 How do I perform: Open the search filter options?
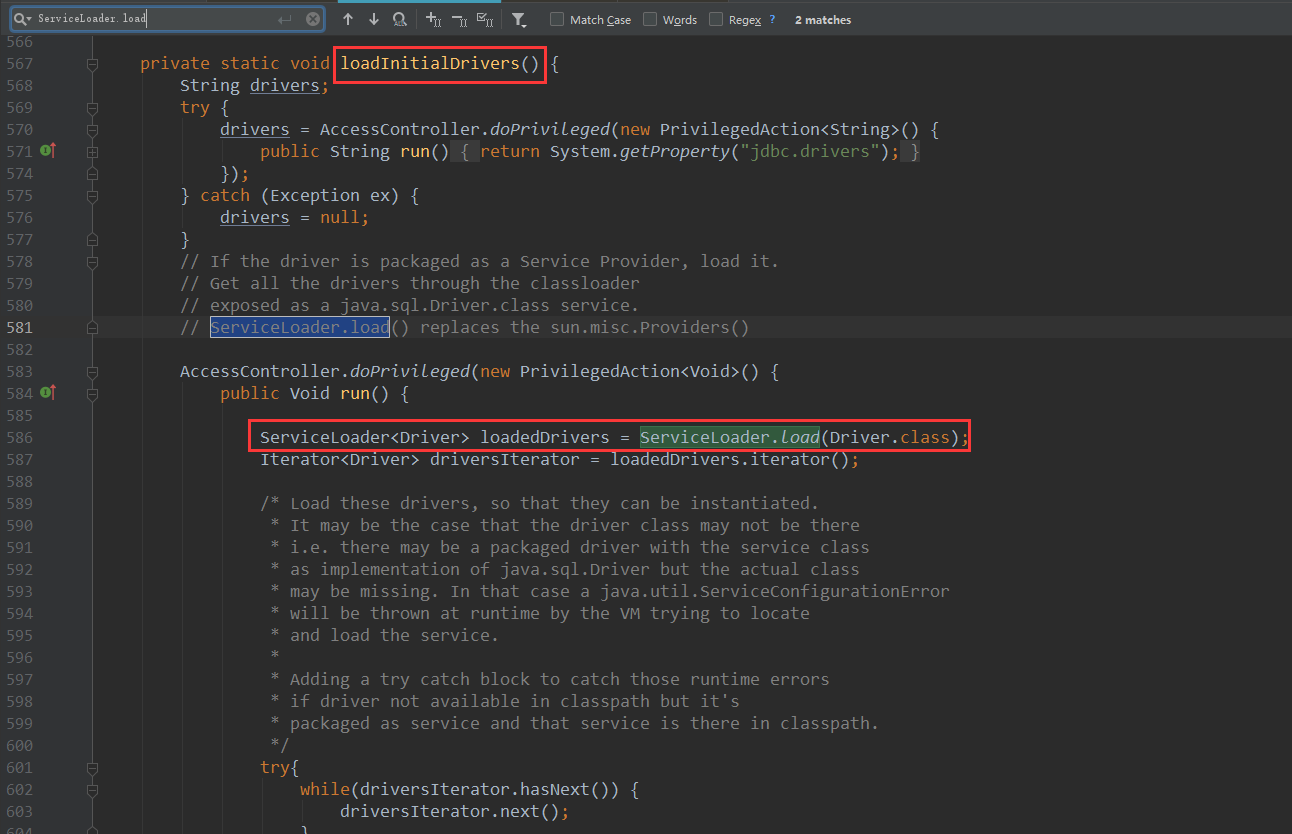(519, 19)
